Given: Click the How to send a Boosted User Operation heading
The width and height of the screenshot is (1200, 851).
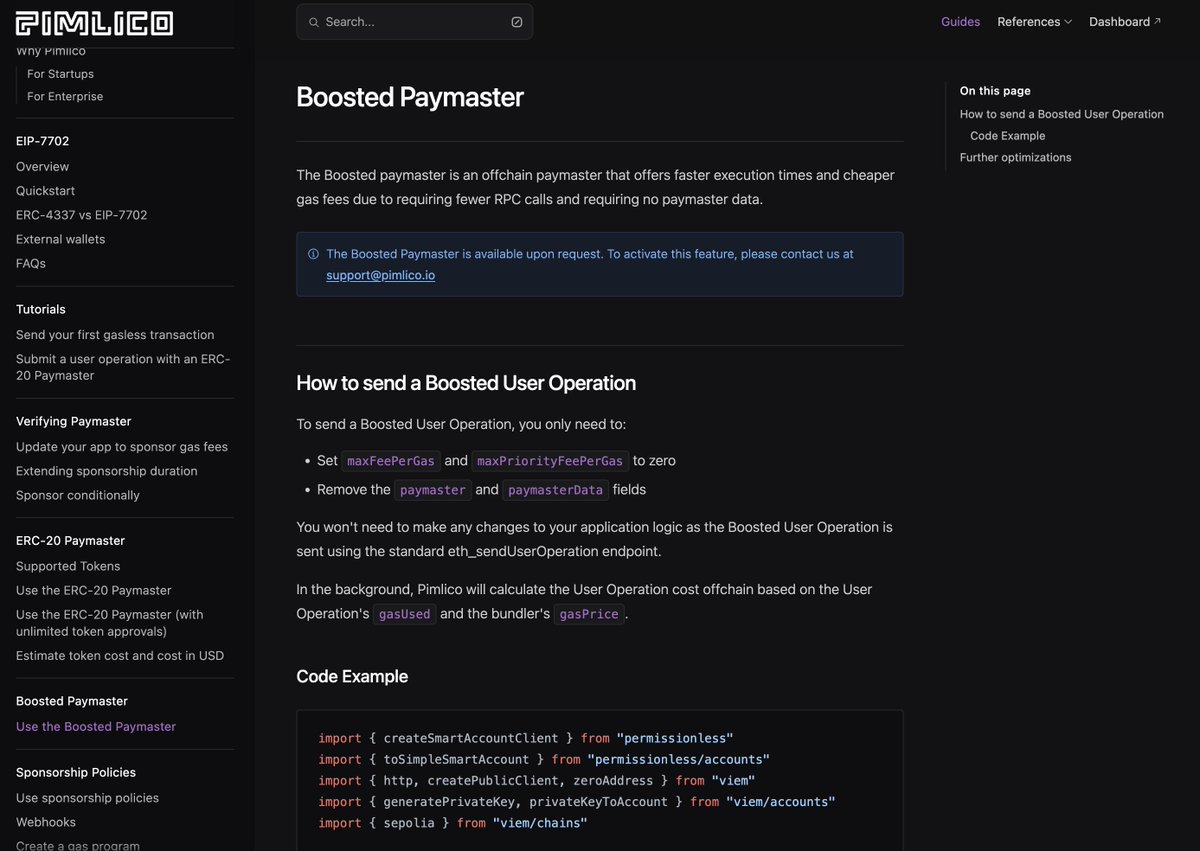Looking at the screenshot, I should 466,383.
